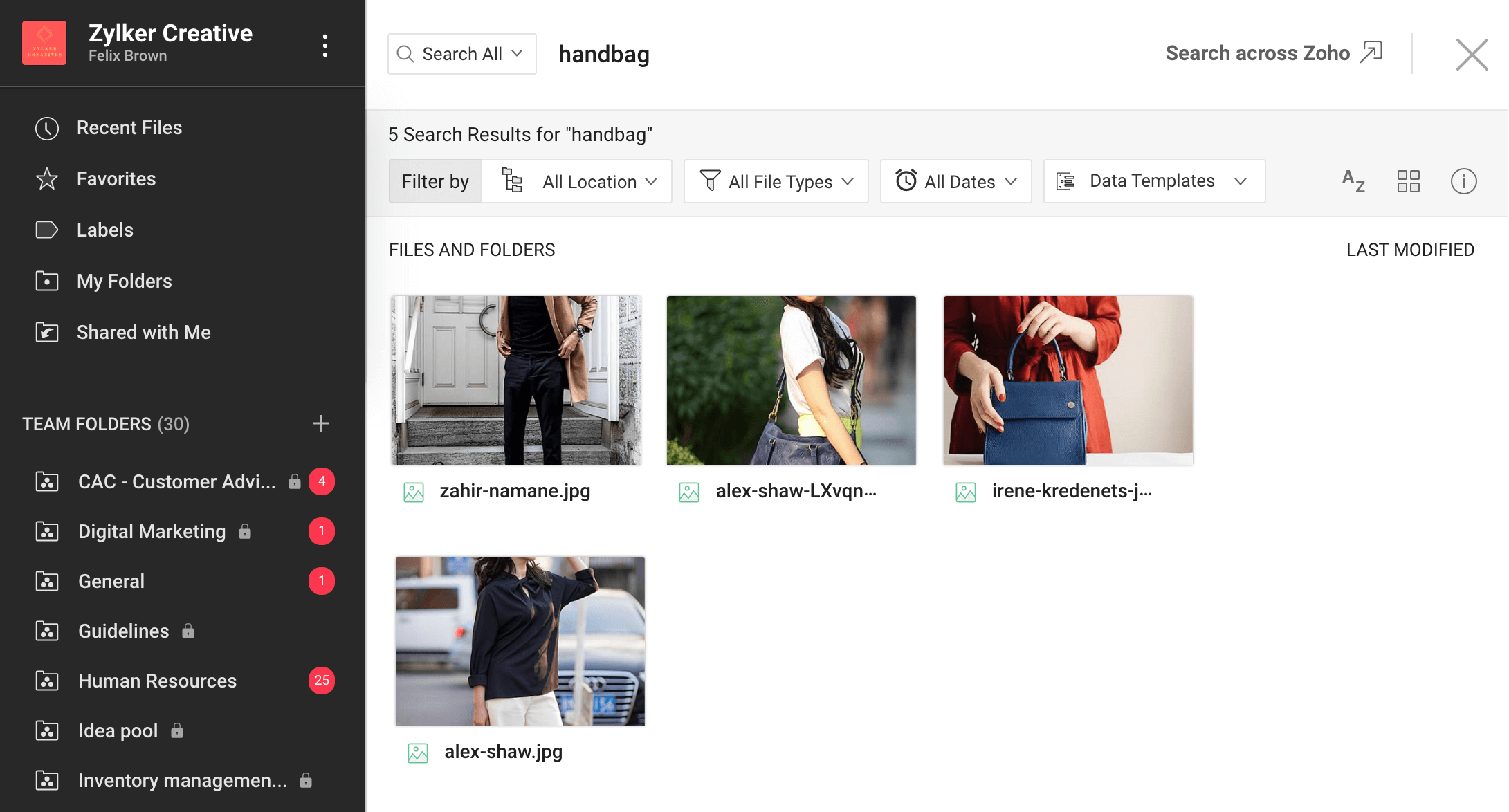Click the handbag search text field
This screenshot has height=812, width=1509.
761,54
